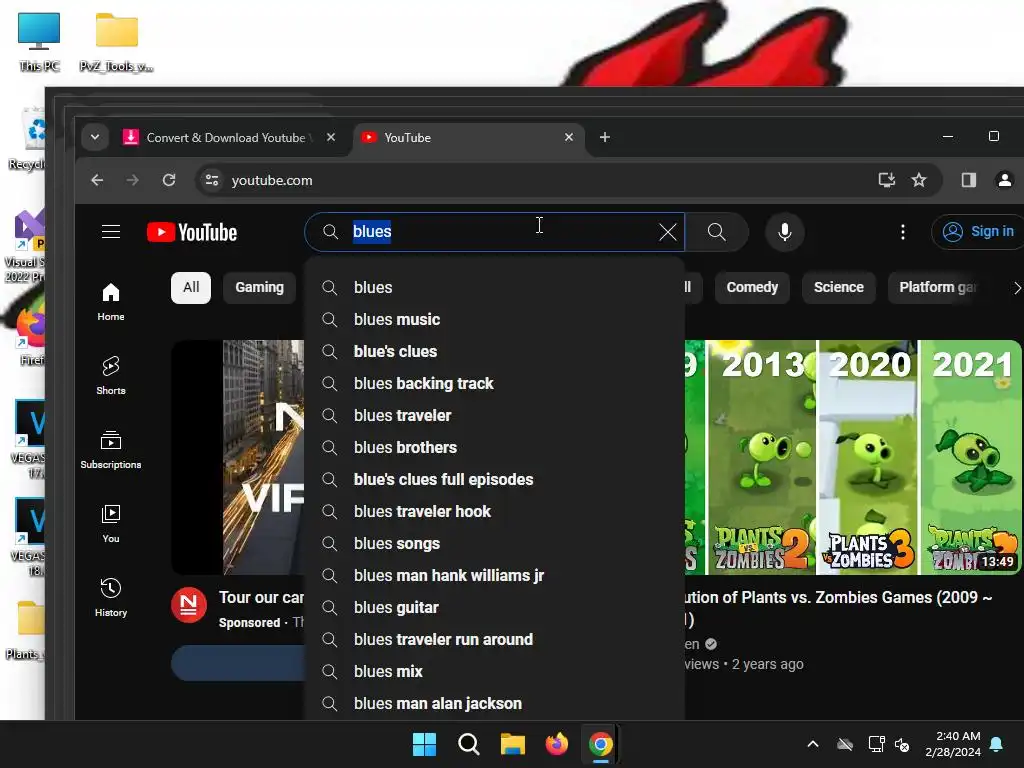Viewport: 1024px width, 768px height.
Task: Open Shorts in the sidebar
Action: point(111,376)
